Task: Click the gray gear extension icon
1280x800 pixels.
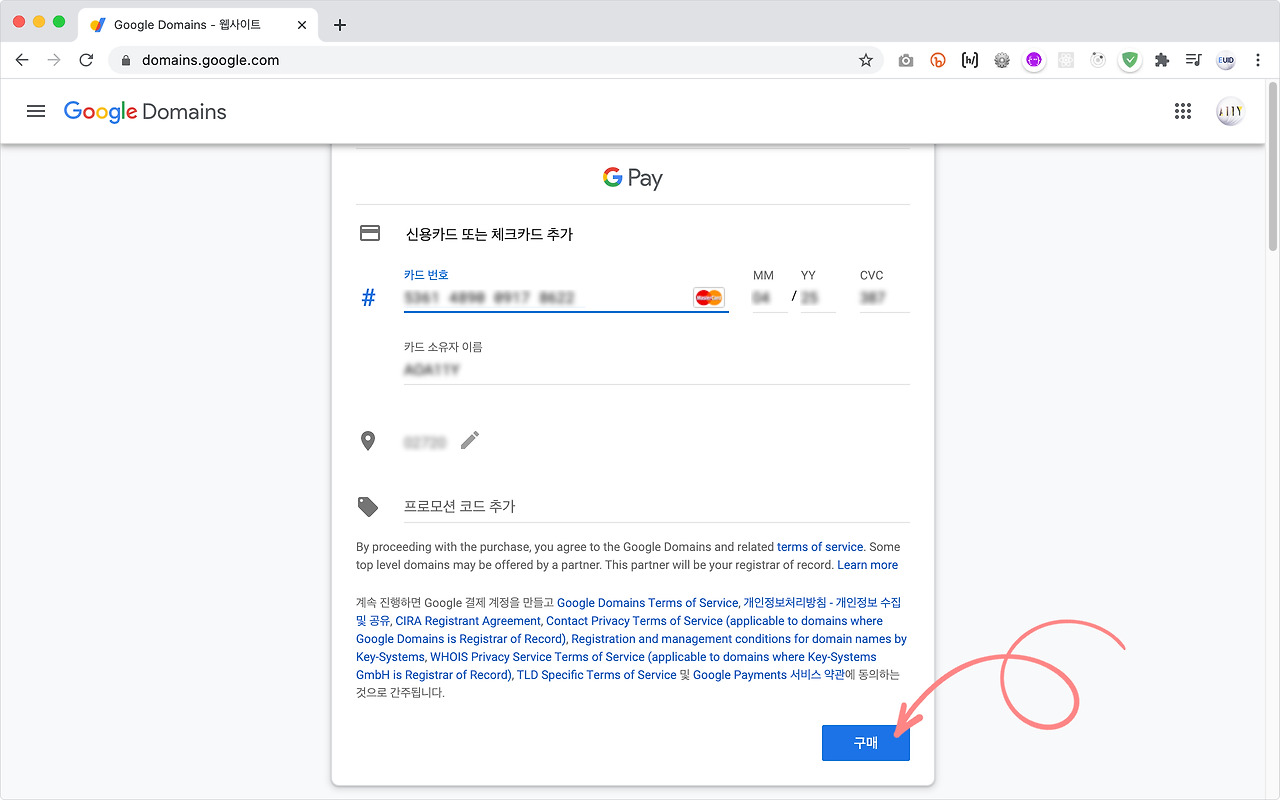Action: pos(1002,60)
